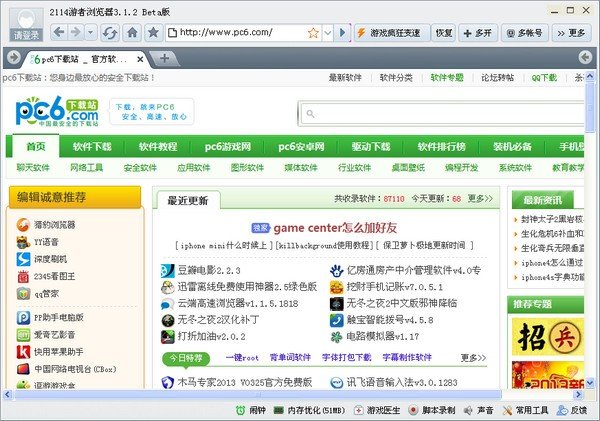Click the browser forward arrow button

point(76,33)
